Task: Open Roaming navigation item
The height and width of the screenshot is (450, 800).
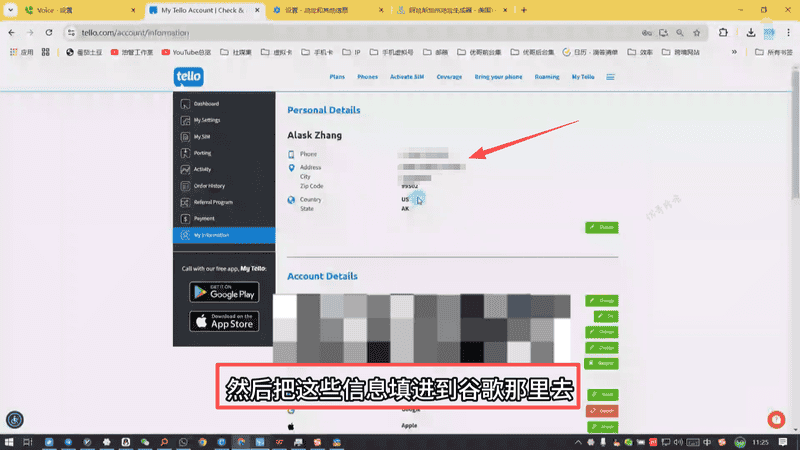Action: (546, 77)
